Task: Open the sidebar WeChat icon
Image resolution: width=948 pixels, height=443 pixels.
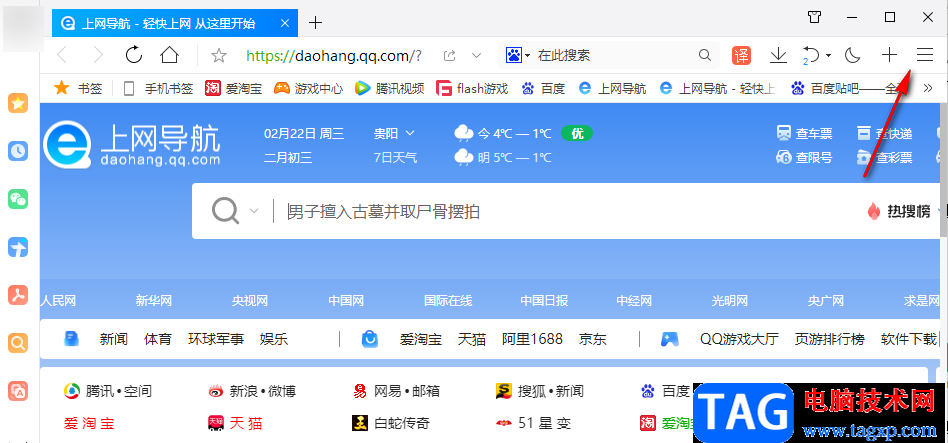Action: (x=18, y=199)
